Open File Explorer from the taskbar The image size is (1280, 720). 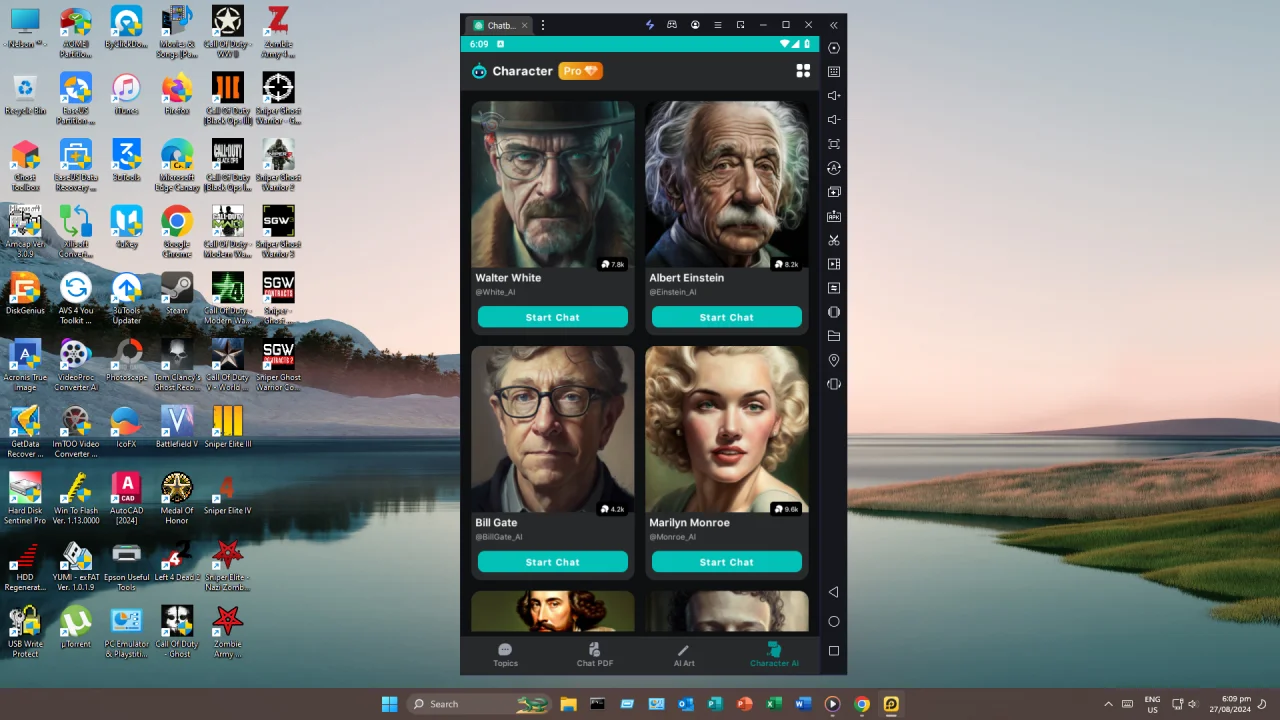coord(568,704)
